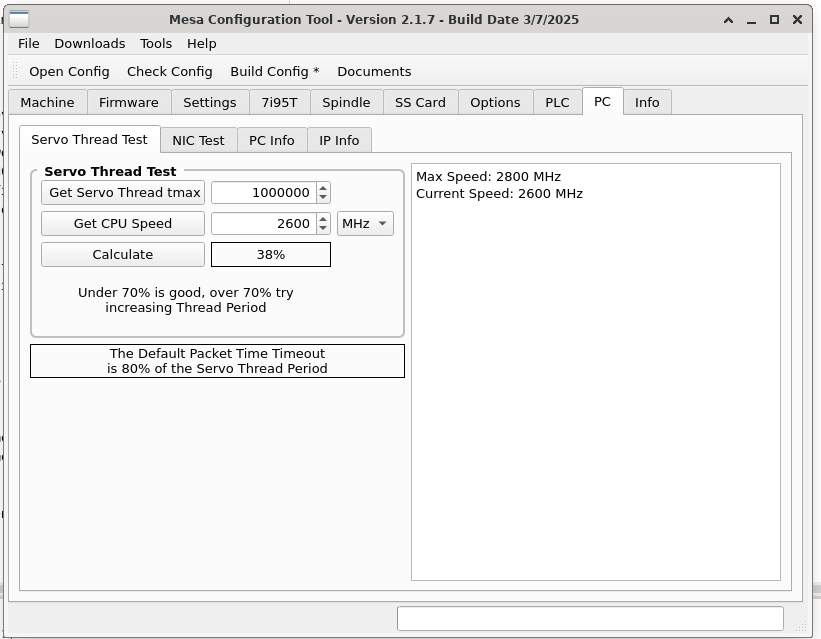The image size is (821, 639).
Task: Click the Get CPU Speed button
Action: coord(123,224)
